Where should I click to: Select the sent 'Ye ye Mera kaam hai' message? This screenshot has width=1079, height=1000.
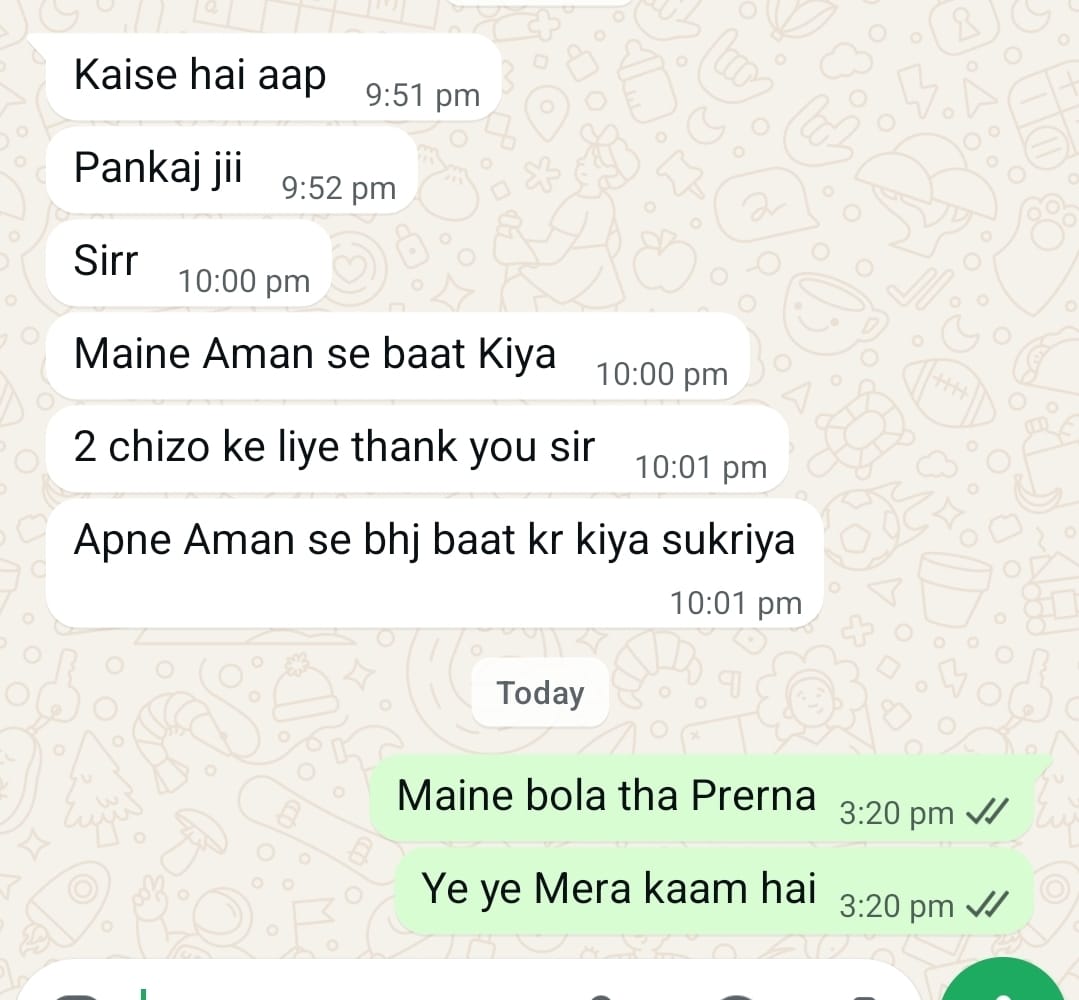click(714, 891)
